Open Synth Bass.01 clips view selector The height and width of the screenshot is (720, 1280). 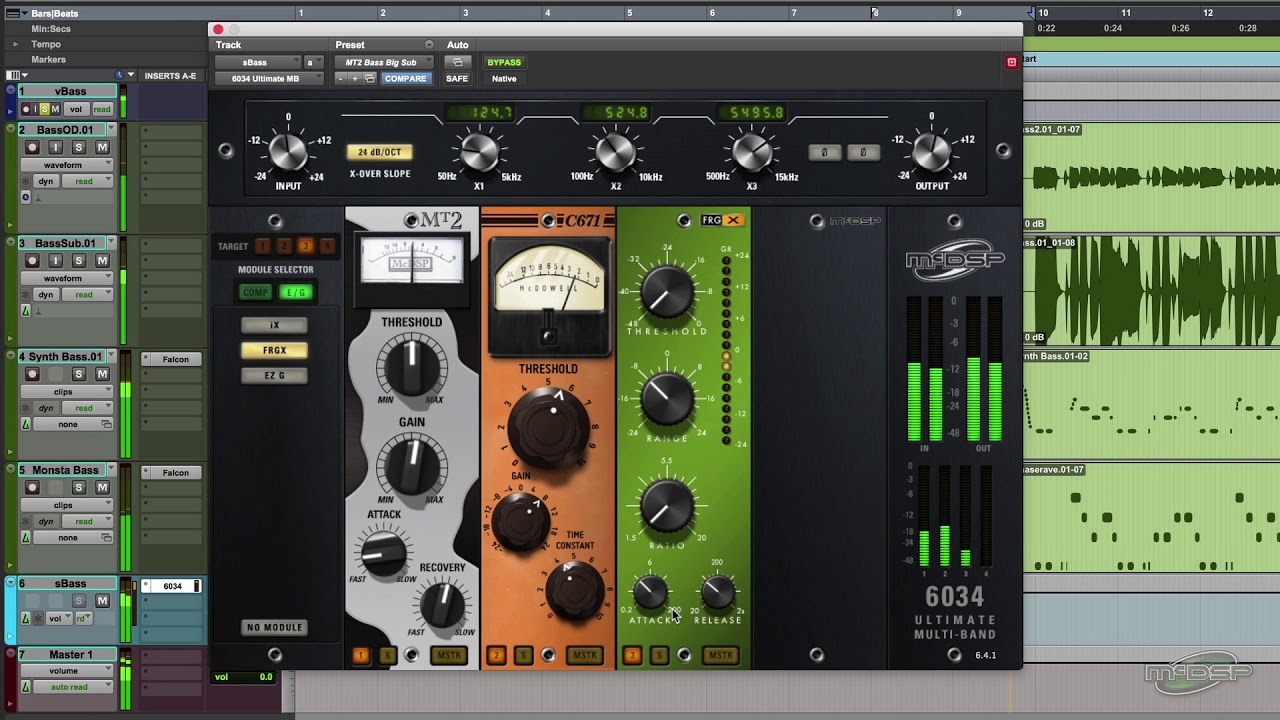[67, 392]
